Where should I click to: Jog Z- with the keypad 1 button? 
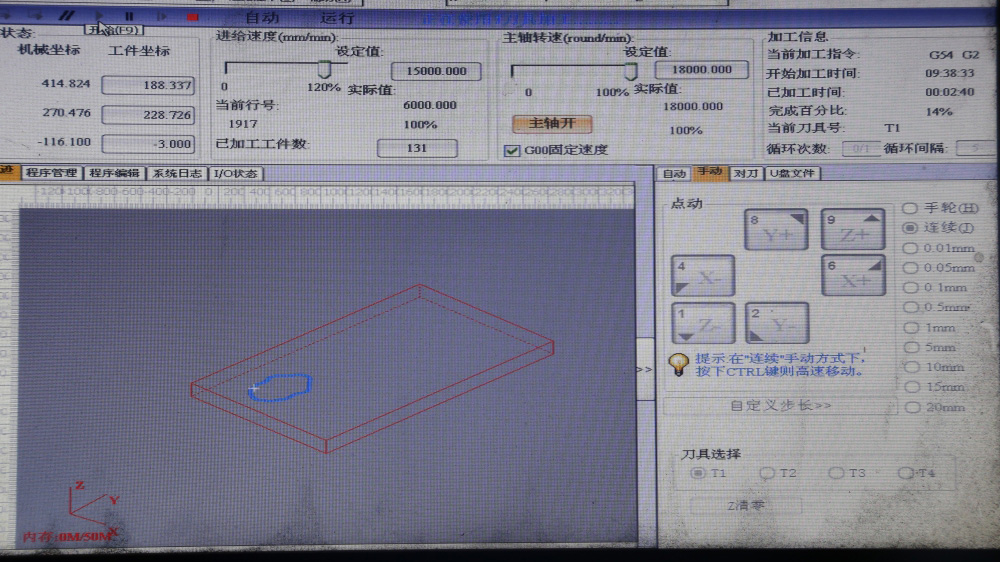tap(702, 323)
